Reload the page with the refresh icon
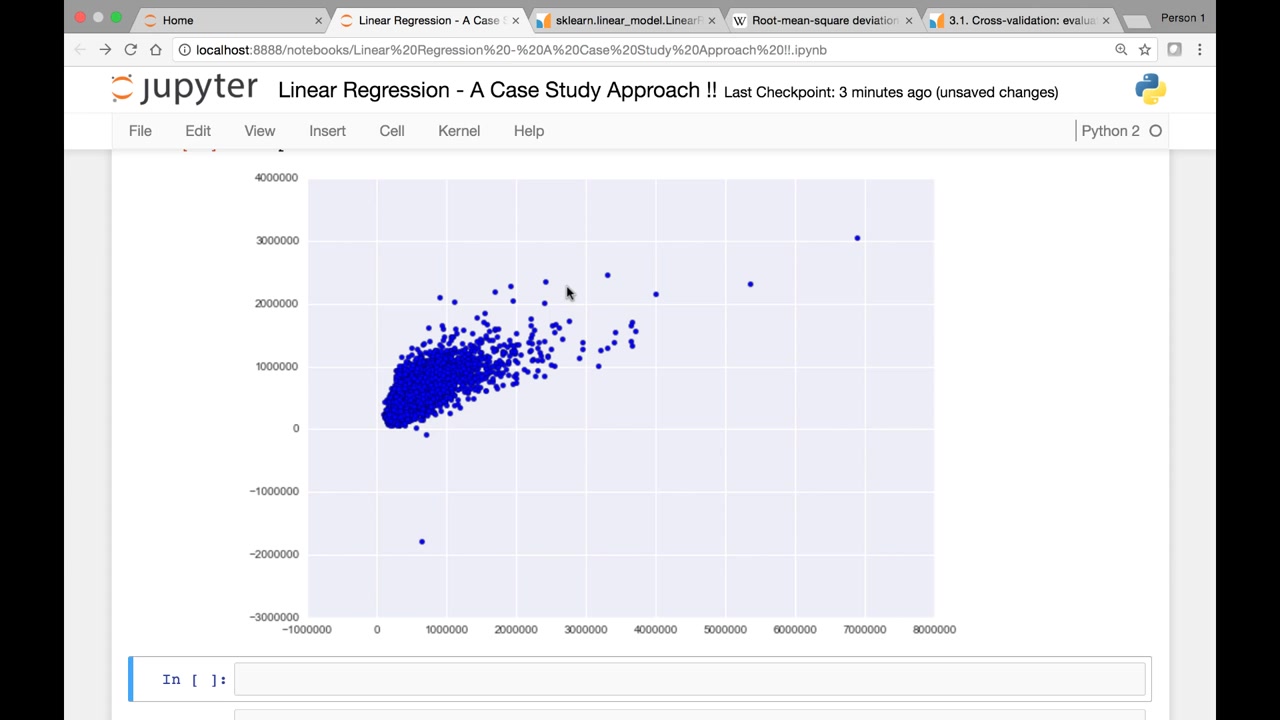Image resolution: width=1280 pixels, height=720 pixels. [130, 49]
